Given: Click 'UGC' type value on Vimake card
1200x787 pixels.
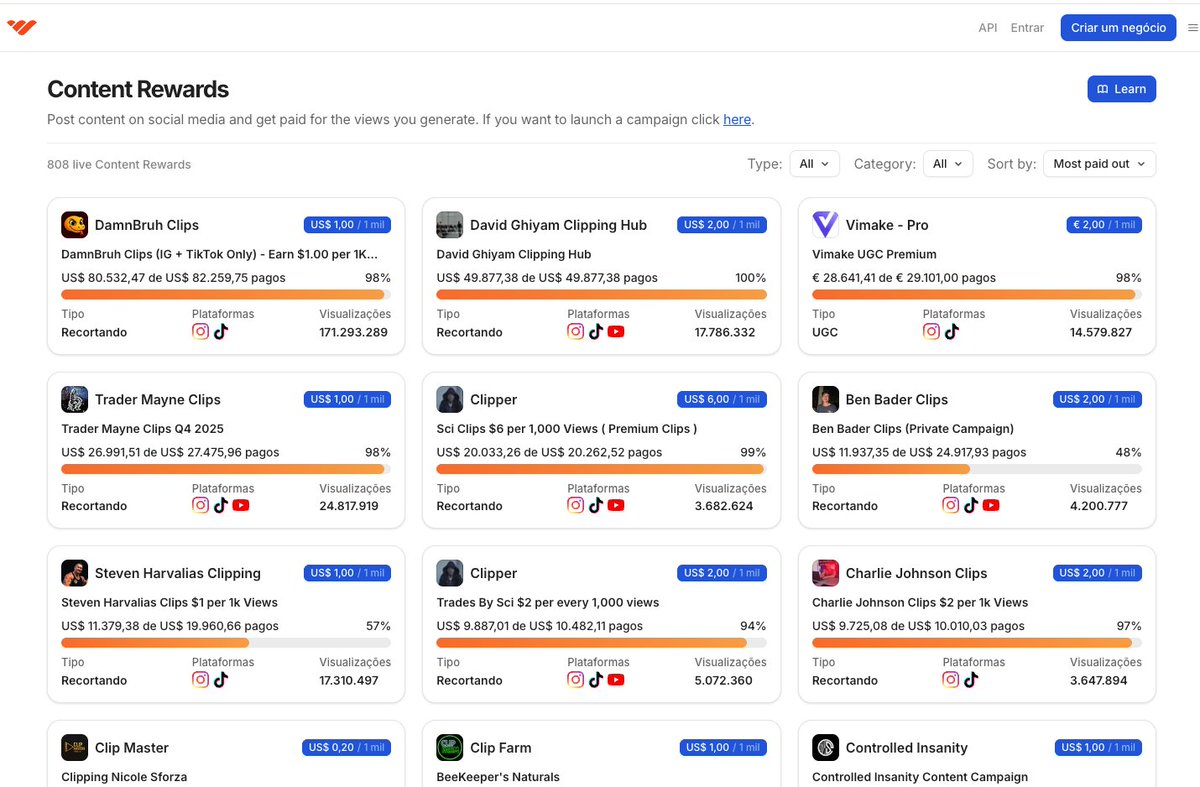Looking at the screenshot, I should point(825,332).
